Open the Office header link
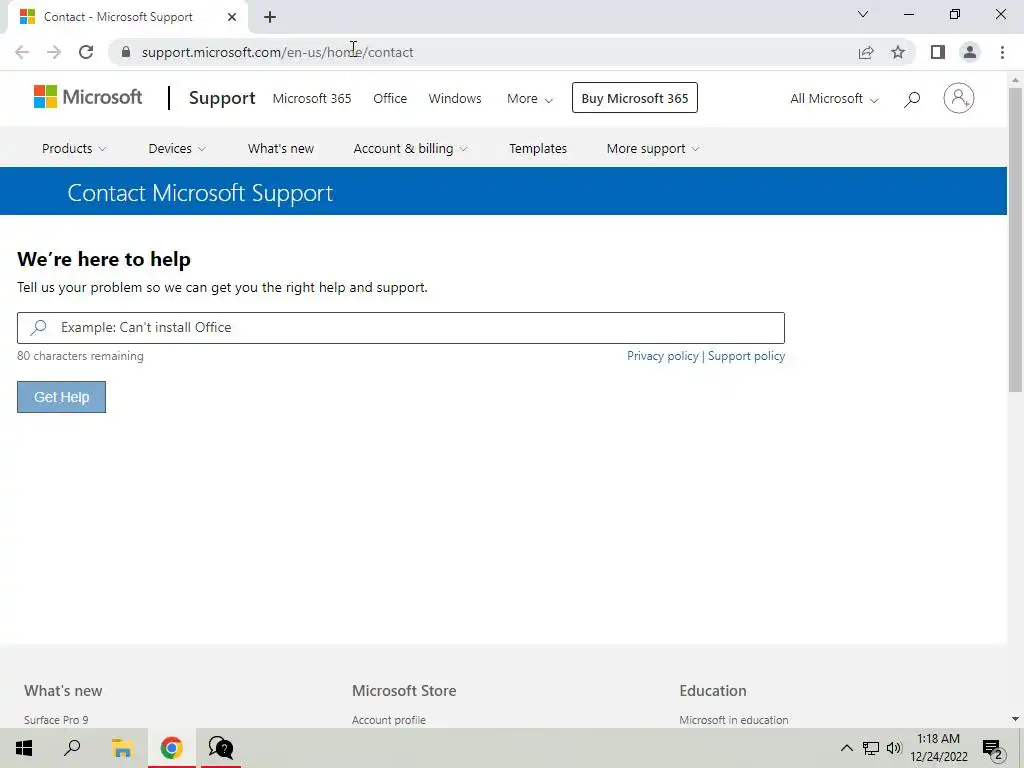 tap(390, 99)
